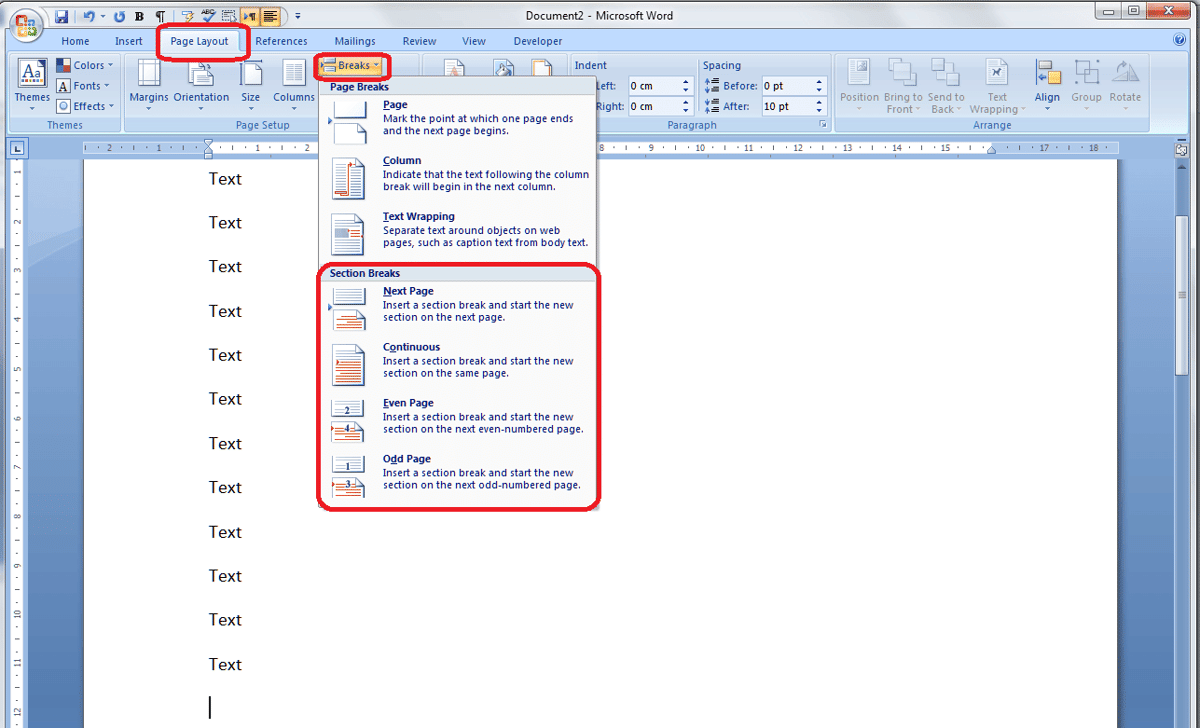Screen dimensions: 1200x728
Task: Click the Spelling & Grammar ABC icon
Action: click(208, 17)
